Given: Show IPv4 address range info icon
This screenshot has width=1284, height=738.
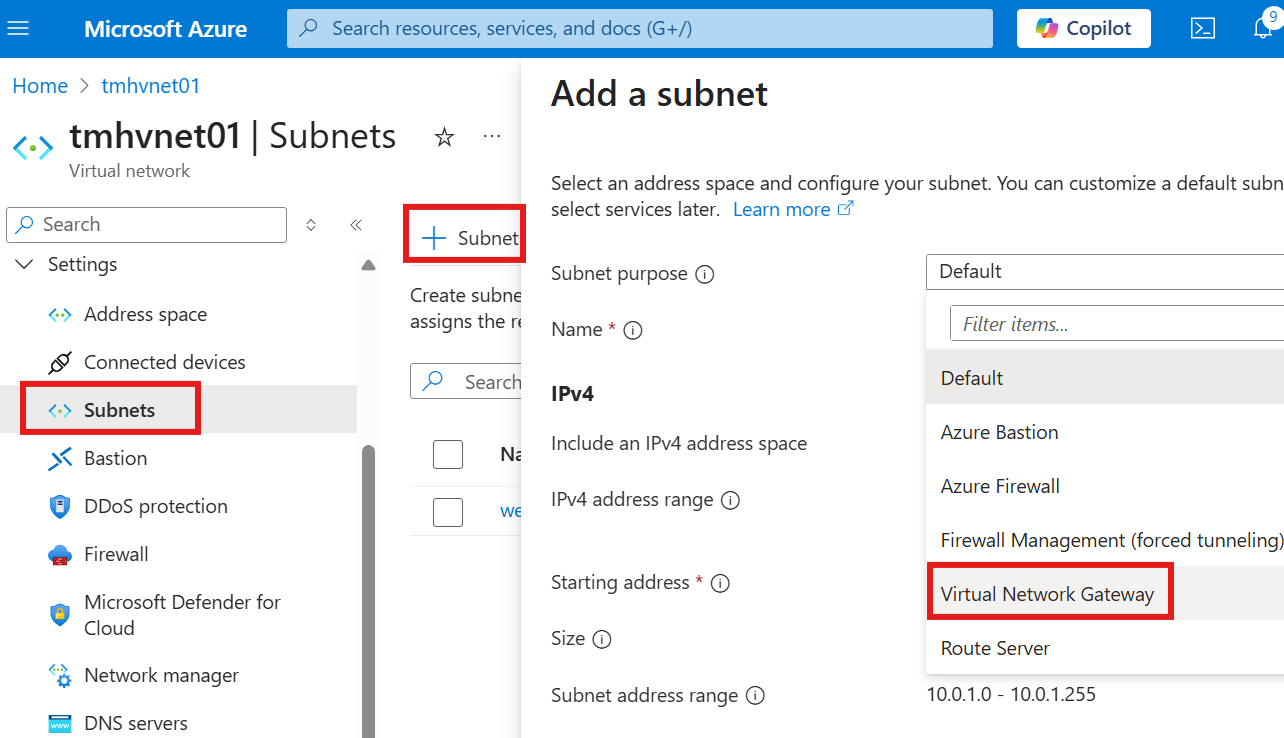Looking at the screenshot, I should tap(730, 500).
